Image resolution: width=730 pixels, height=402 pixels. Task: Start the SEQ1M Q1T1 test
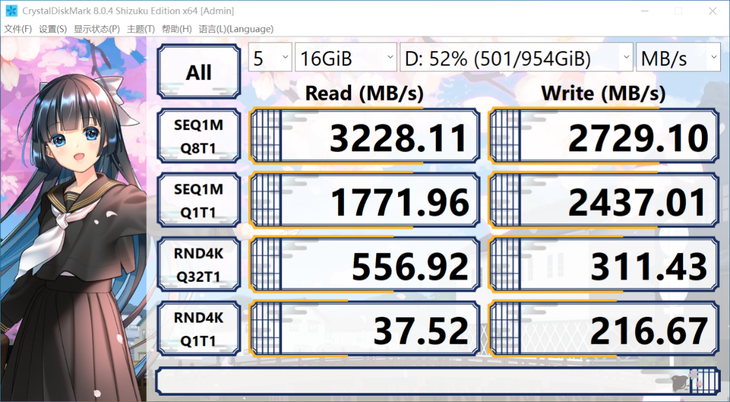[x=199, y=200]
